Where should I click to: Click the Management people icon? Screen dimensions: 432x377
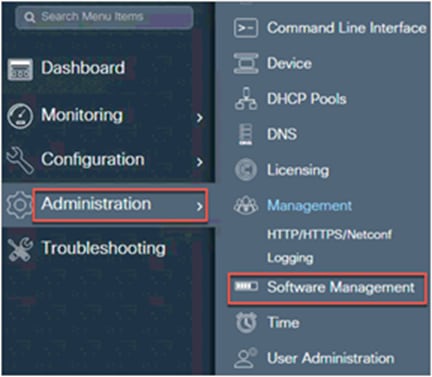click(246, 205)
